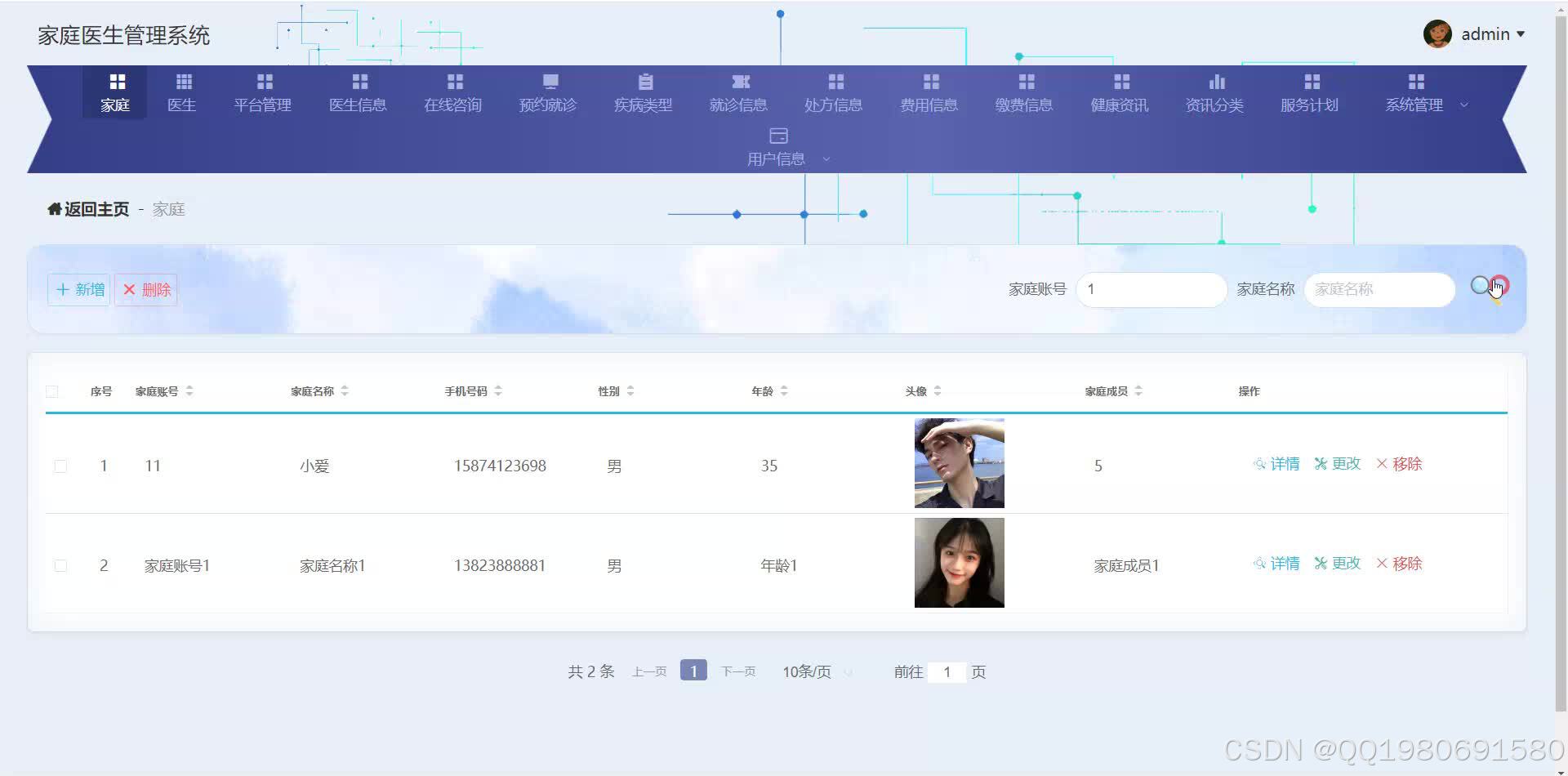Toggle the select-all checkbox in the table header
Screen dimensions: 1568x776
51,391
